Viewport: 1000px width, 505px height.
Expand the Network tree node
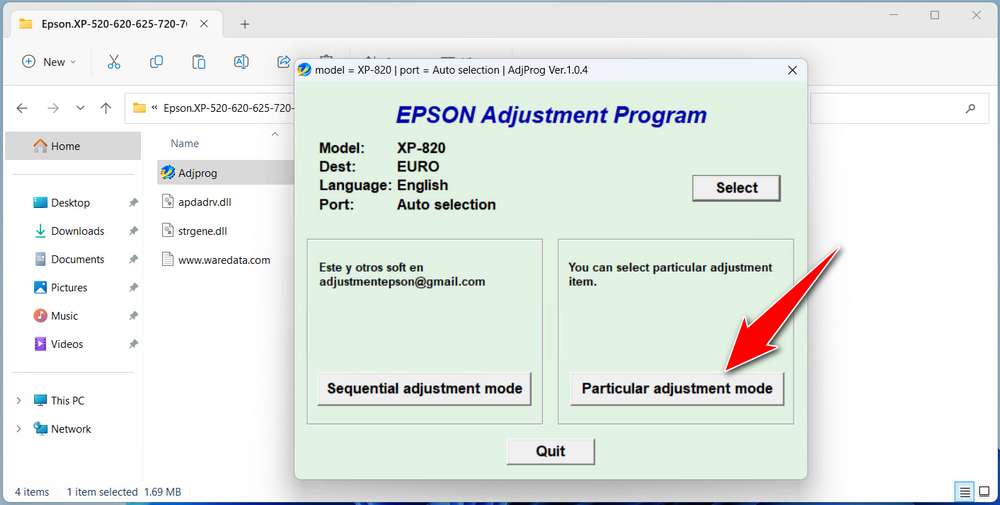18,429
